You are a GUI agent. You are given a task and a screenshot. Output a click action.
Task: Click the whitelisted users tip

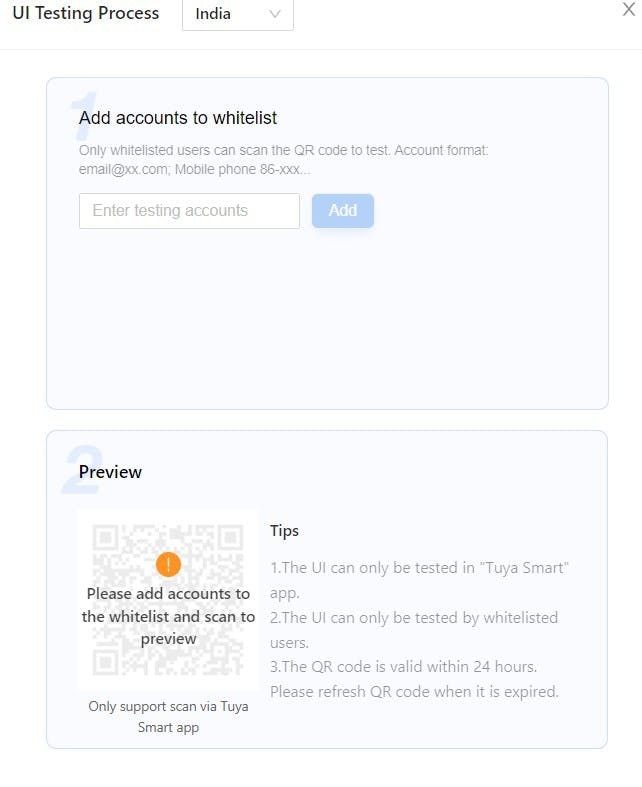click(x=414, y=629)
